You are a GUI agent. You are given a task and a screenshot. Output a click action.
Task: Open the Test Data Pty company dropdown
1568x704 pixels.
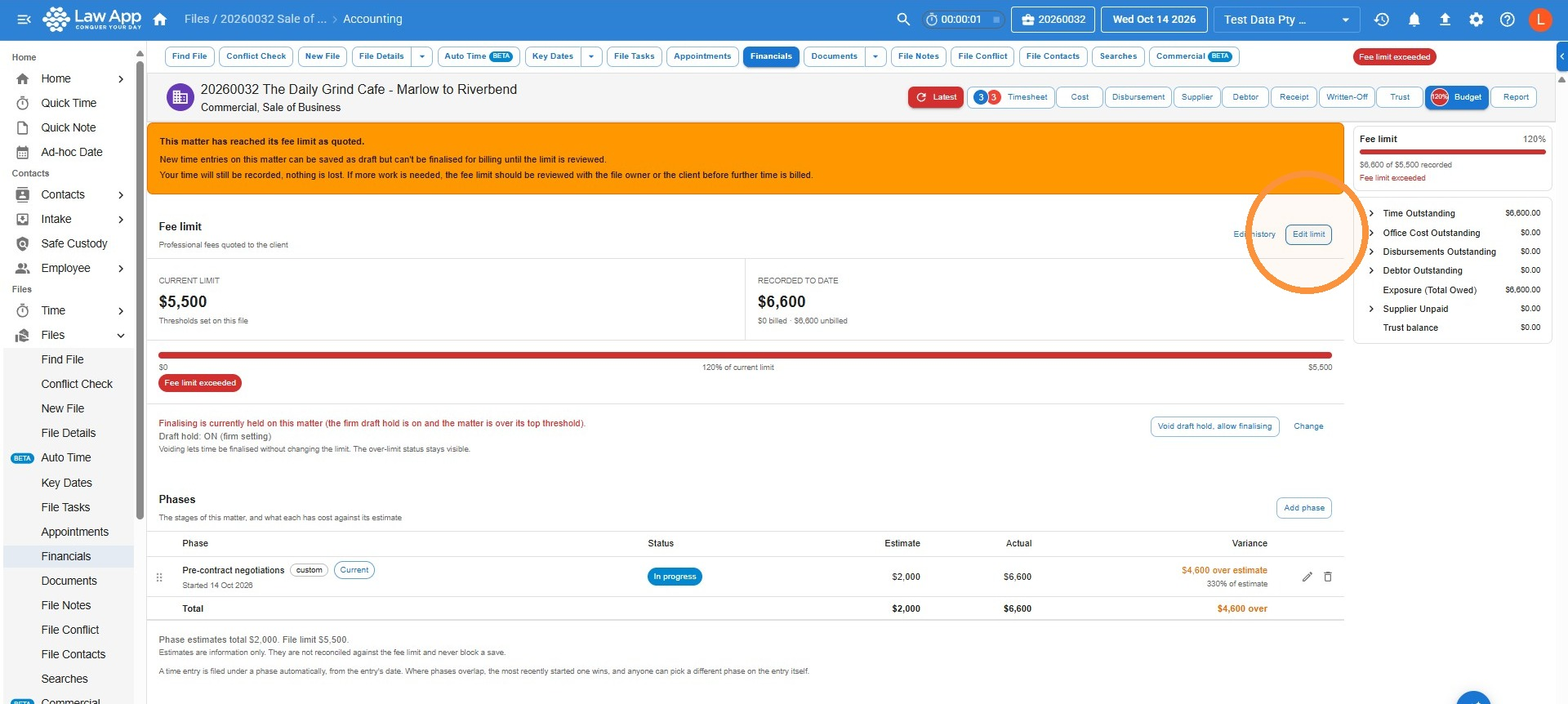click(1286, 20)
